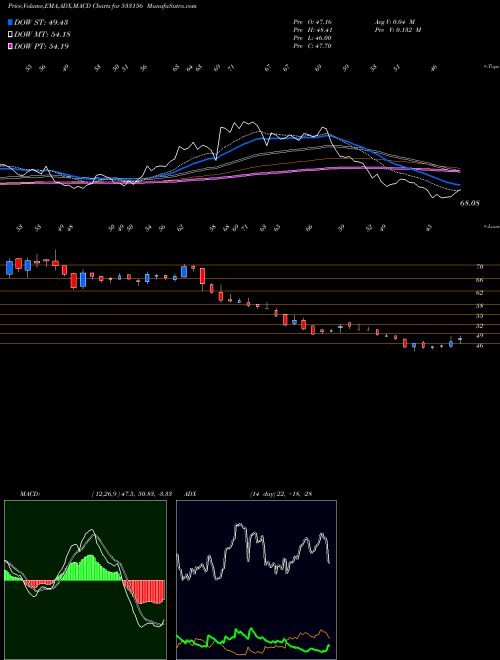Select the 'DOW ST: 49.43' legend text
Screen dimensions: 500x660
41,22
